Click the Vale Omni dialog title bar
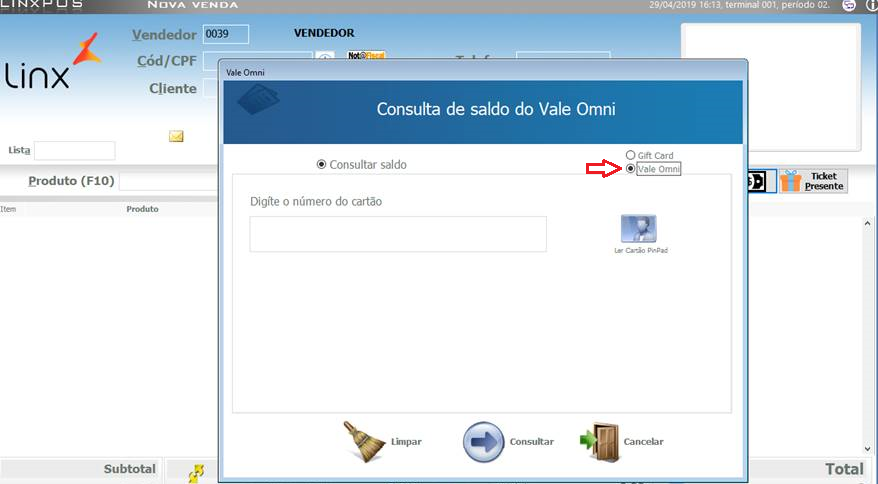The image size is (878, 484). point(483,72)
